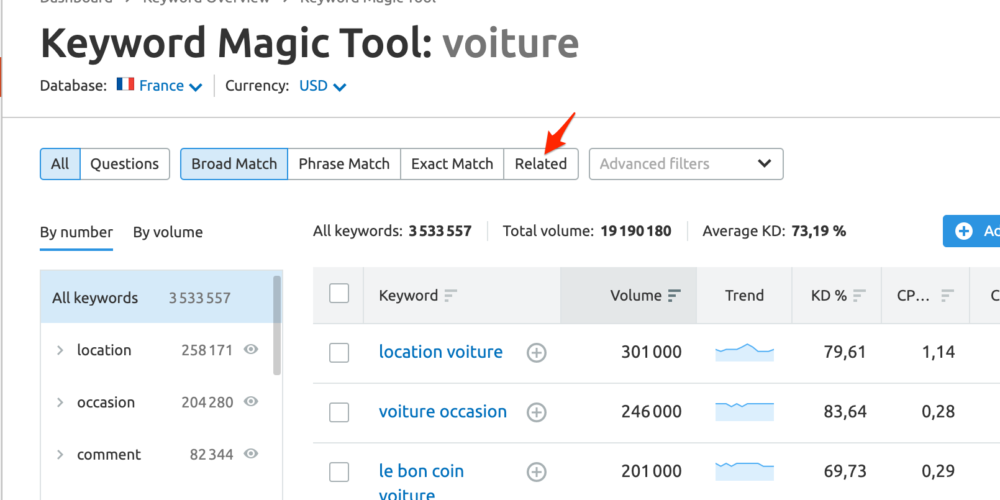Click the plus icon for le bon coin voiture
The height and width of the screenshot is (500, 1000).
tap(537, 472)
